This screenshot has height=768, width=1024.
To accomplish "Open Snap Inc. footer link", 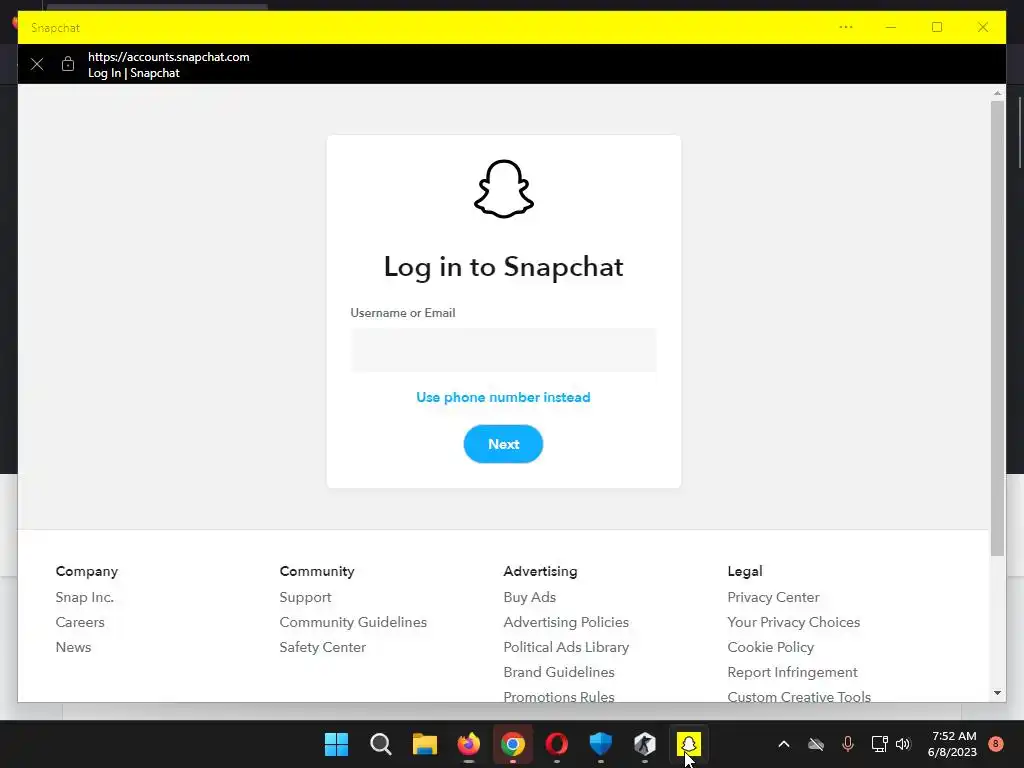I will tap(85, 597).
